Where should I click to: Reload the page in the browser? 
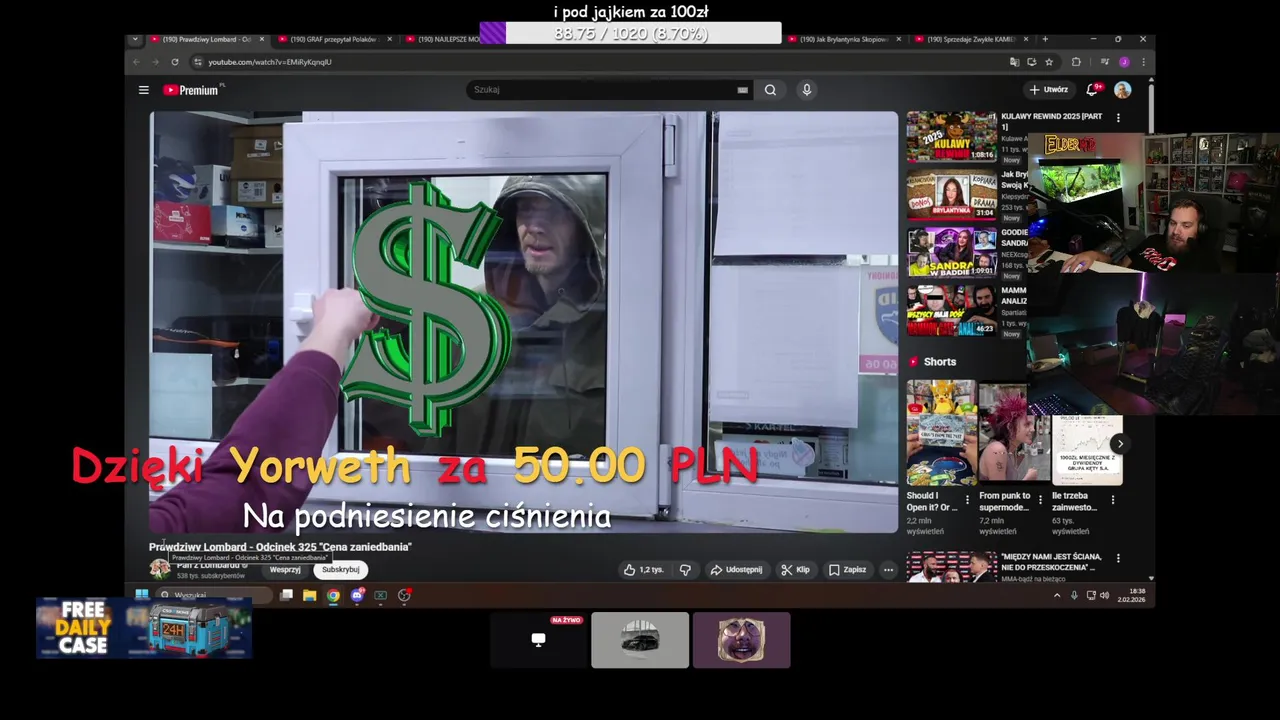point(174,62)
